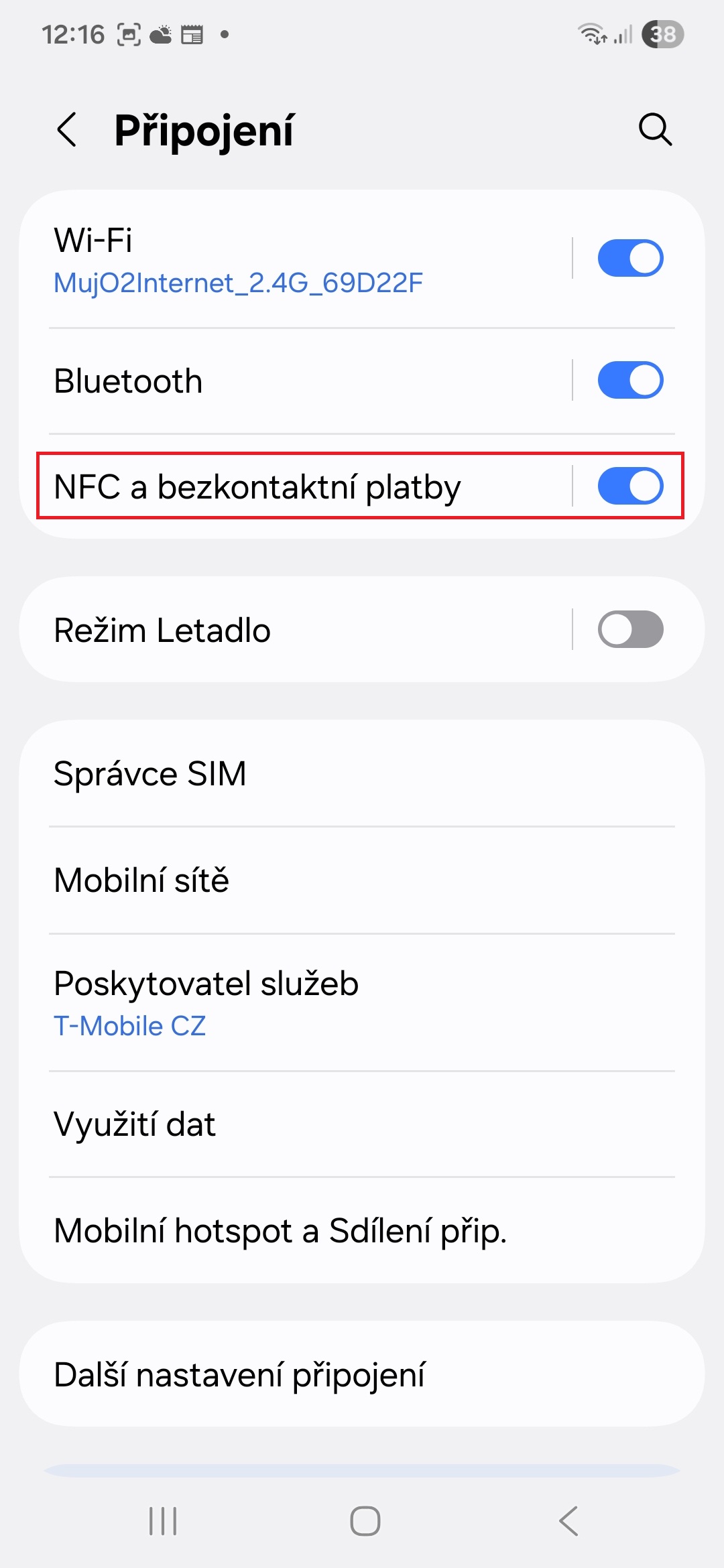Open the search magnifier icon
724x1568 pixels.
pyautogui.click(x=655, y=129)
